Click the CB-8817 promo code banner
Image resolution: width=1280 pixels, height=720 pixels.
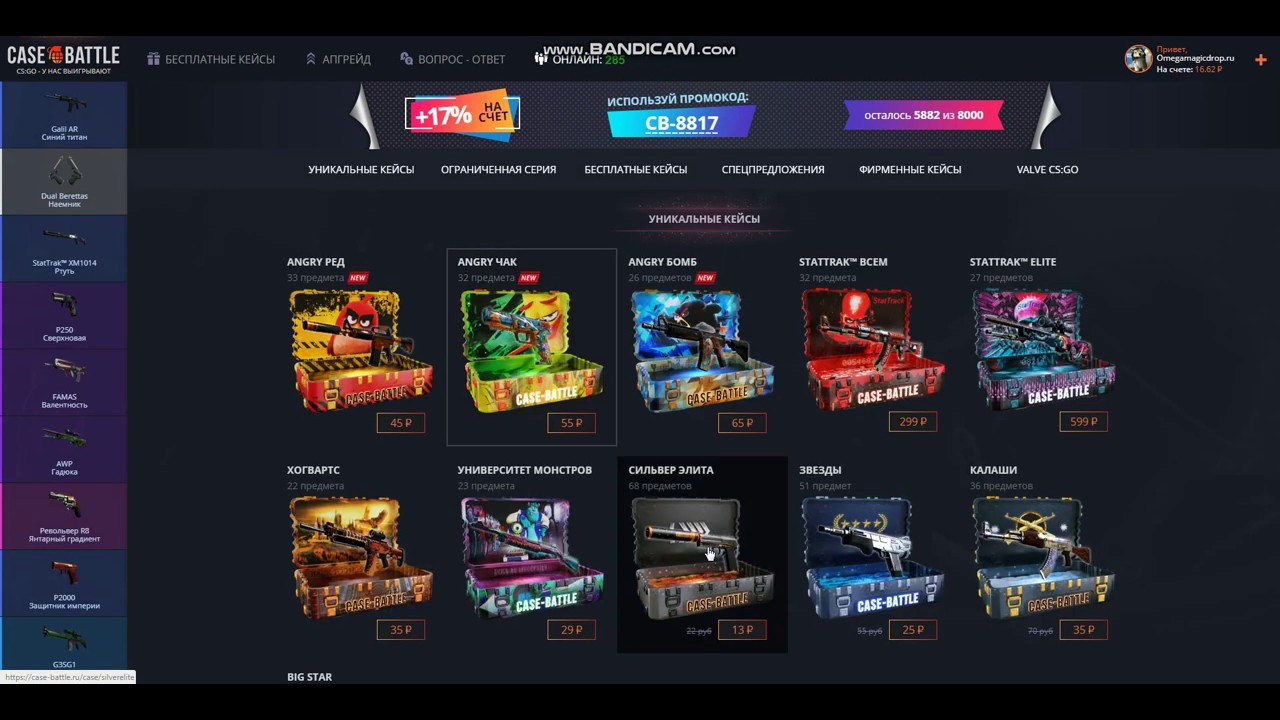(681, 123)
